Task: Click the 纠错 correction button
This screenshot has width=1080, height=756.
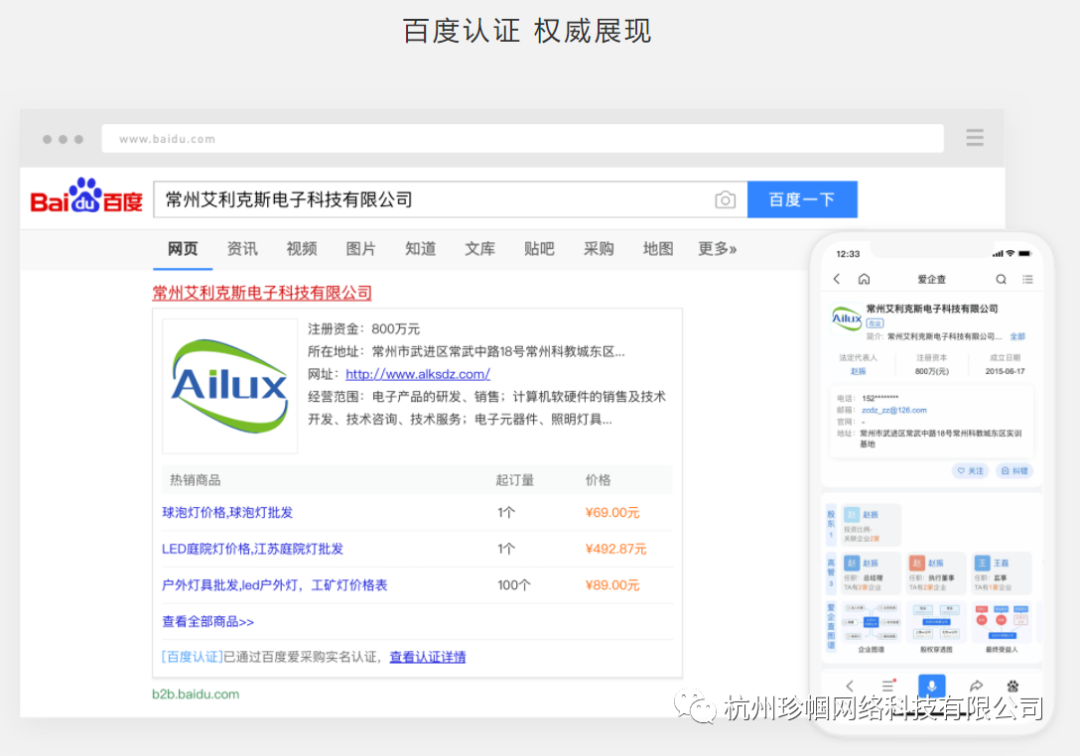Action: pos(1016,470)
